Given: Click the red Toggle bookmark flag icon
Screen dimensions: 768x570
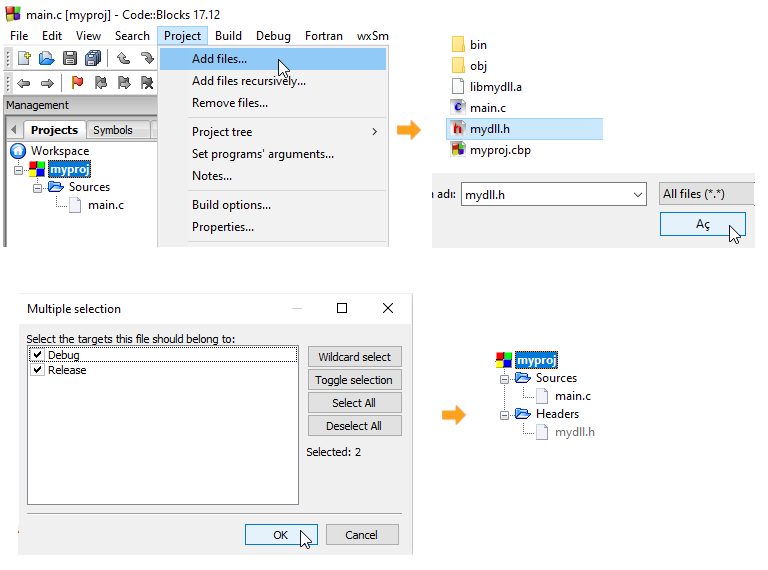Looking at the screenshot, I should 77,82.
